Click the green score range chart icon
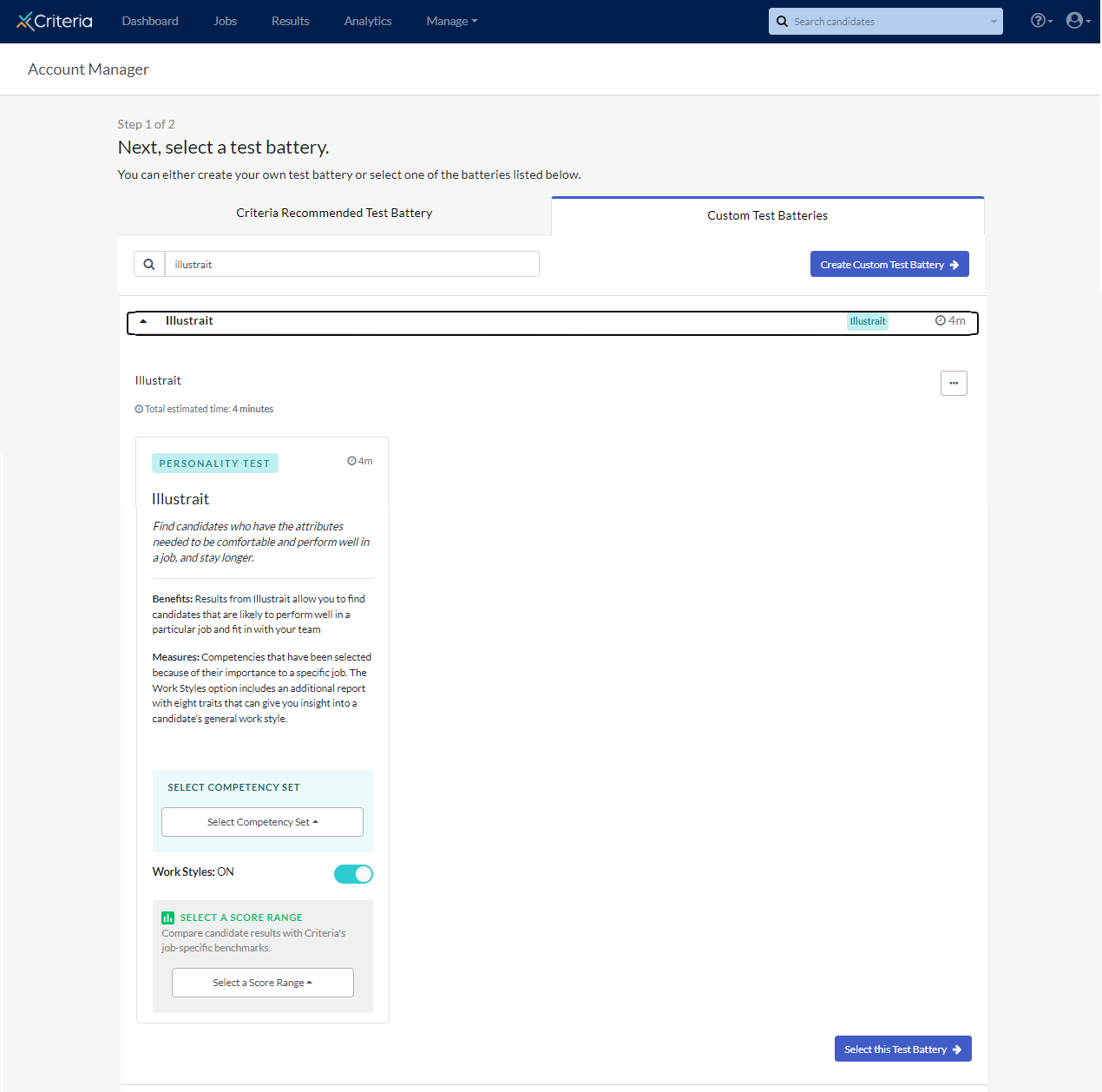The width and height of the screenshot is (1102, 1092). point(167,918)
